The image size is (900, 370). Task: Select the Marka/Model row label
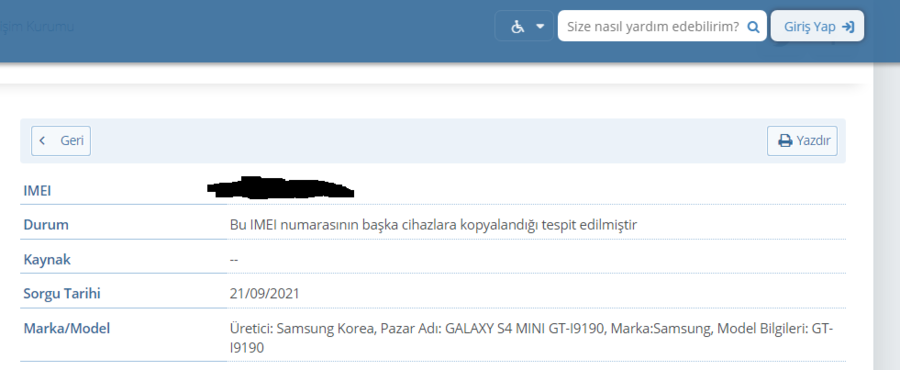pyautogui.click(x=67, y=329)
